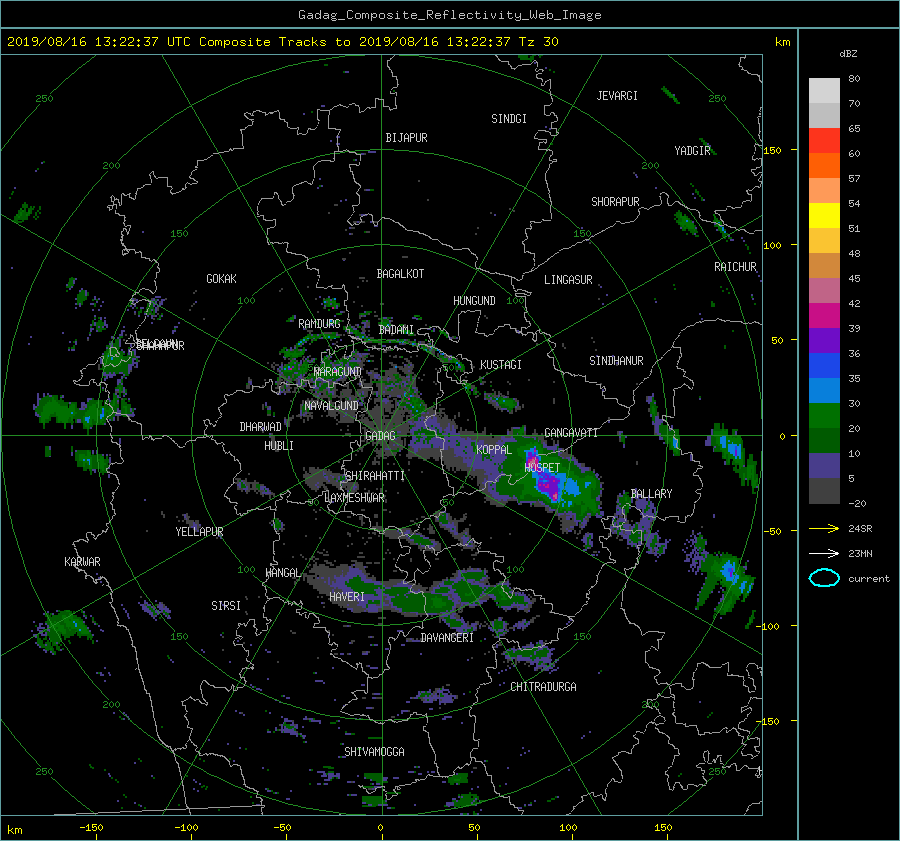The image size is (900, 841).
Task: Click the YELLAPUR city label
Action: tap(199, 532)
